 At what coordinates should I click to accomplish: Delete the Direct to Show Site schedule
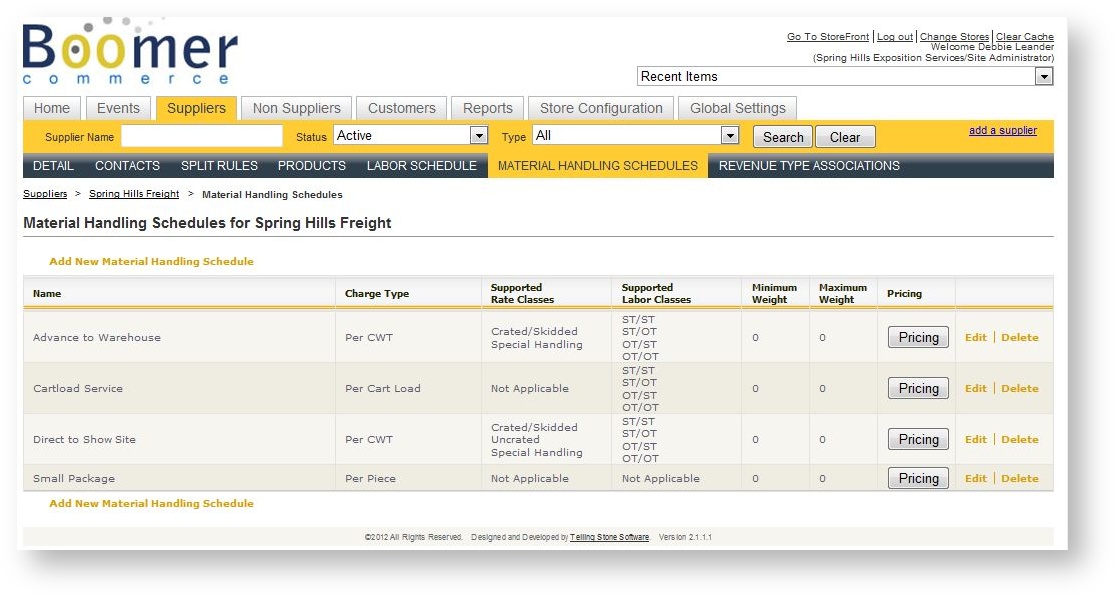(1019, 439)
